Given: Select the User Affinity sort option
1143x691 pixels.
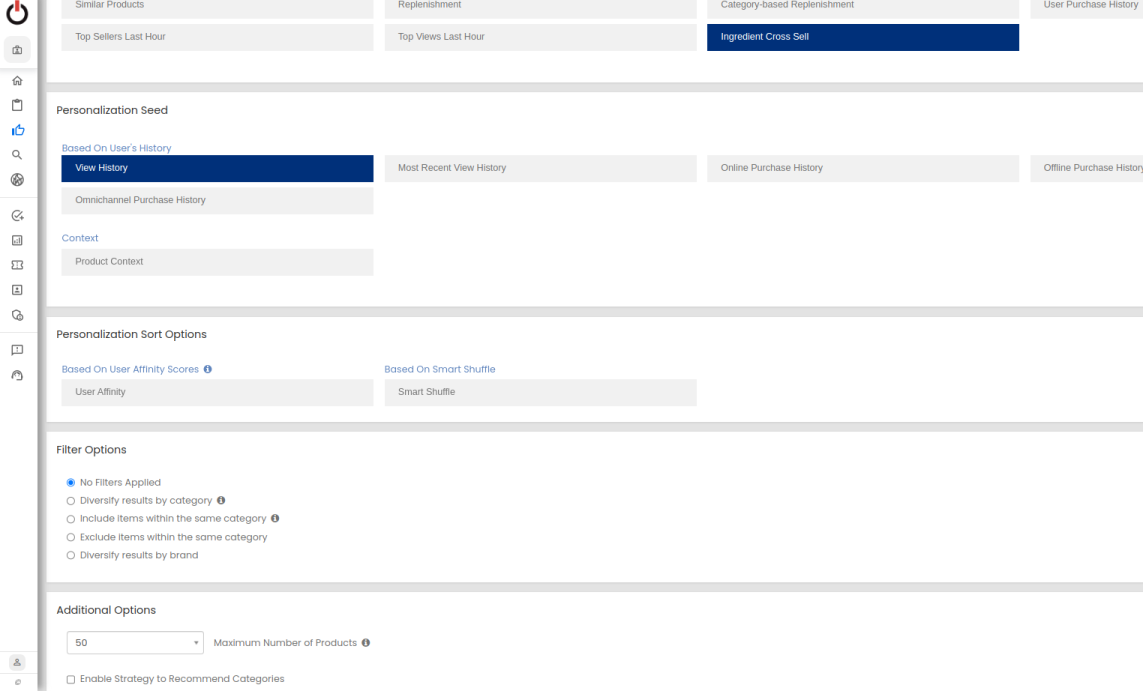Looking at the screenshot, I should coord(217,392).
